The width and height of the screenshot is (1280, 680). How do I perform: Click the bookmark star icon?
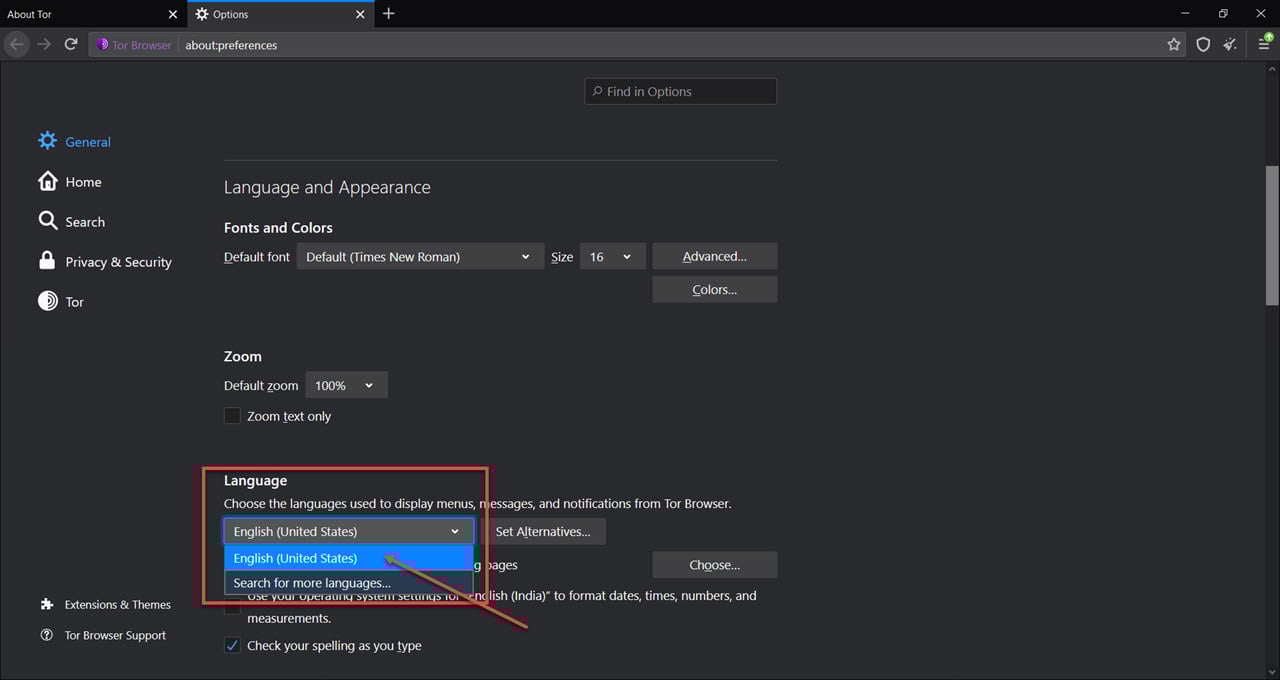[x=1174, y=44]
